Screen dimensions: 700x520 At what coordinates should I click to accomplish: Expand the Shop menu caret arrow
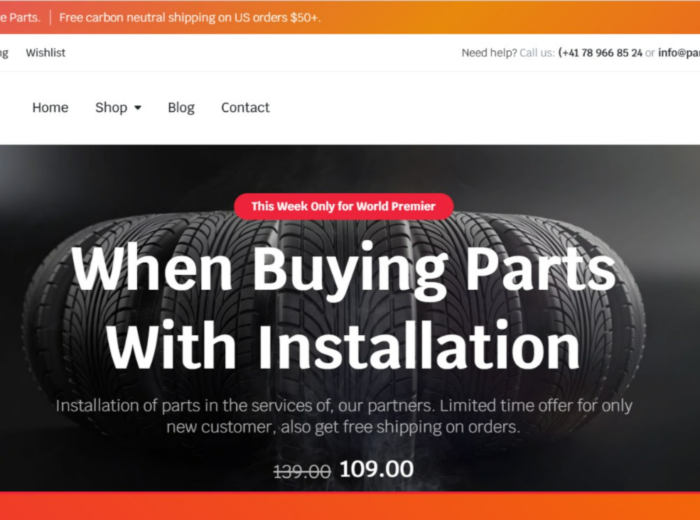(x=138, y=108)
